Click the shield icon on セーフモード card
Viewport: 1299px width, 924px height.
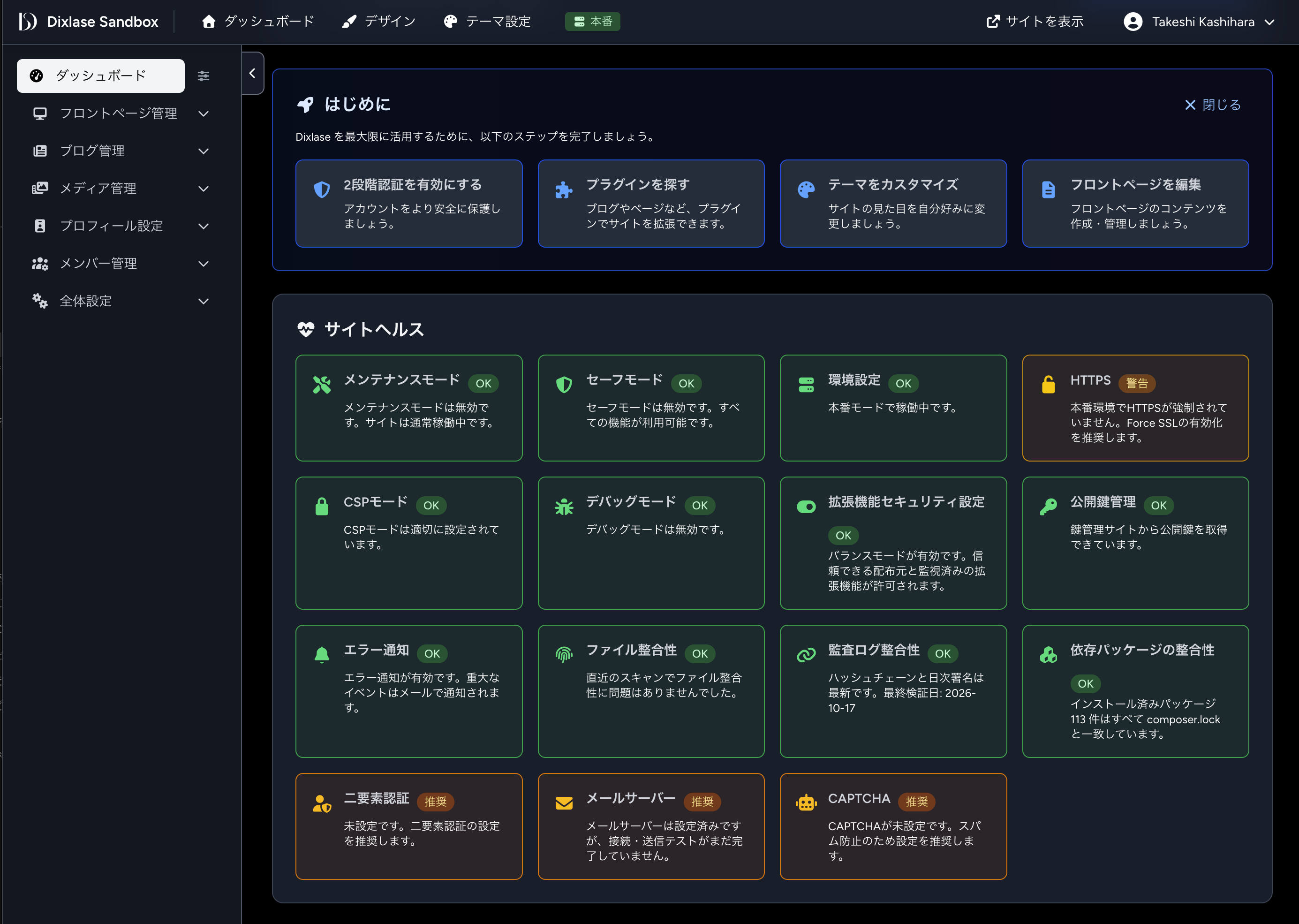[x=564, y=385]
